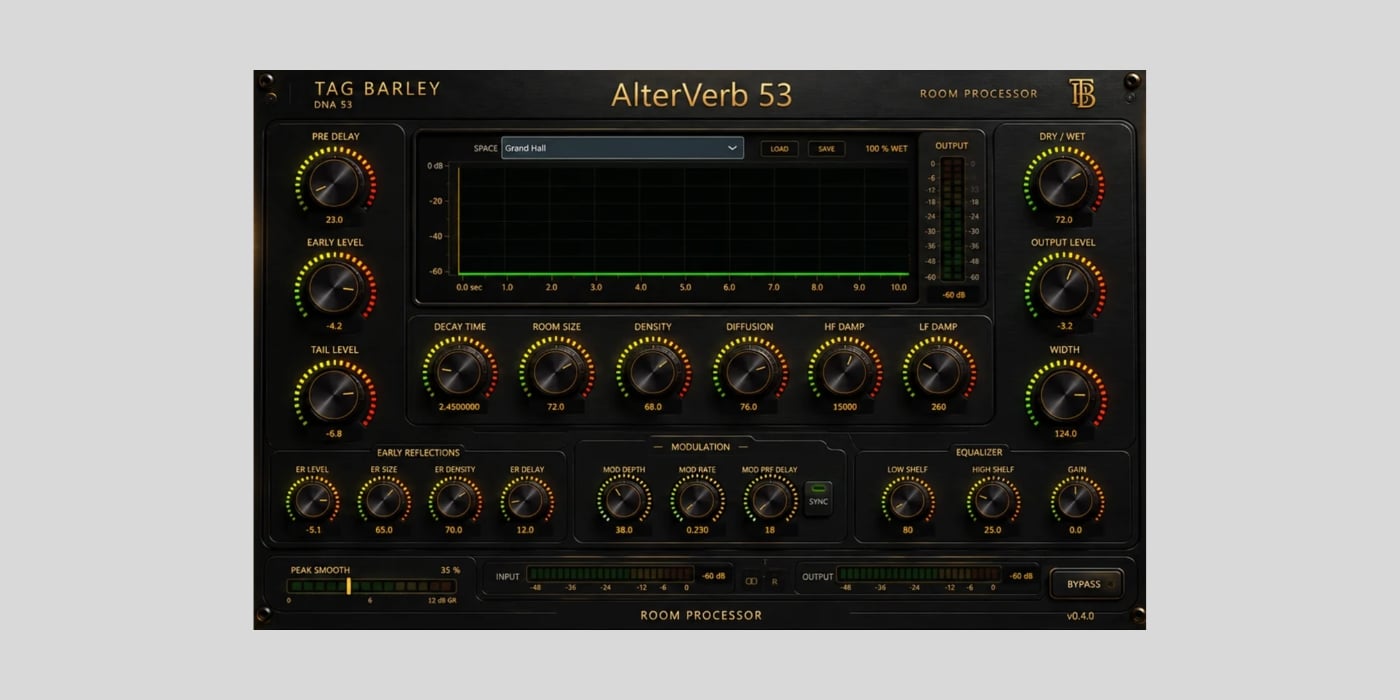
Task: Click the LOAD preset button
Action: [779, 149]
